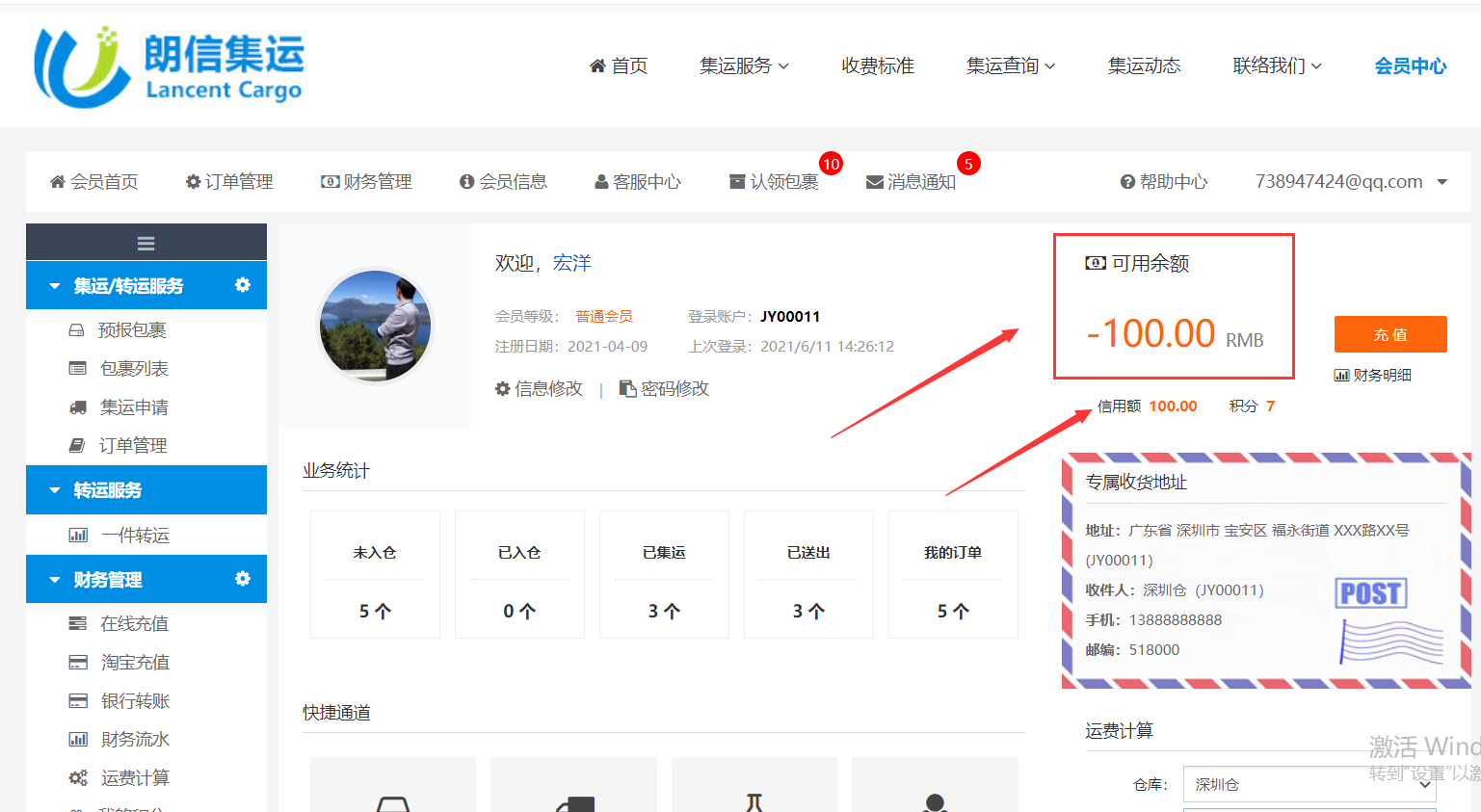
Task: Click the 财务明细 chart icon link
Action: coord(1372,375)
